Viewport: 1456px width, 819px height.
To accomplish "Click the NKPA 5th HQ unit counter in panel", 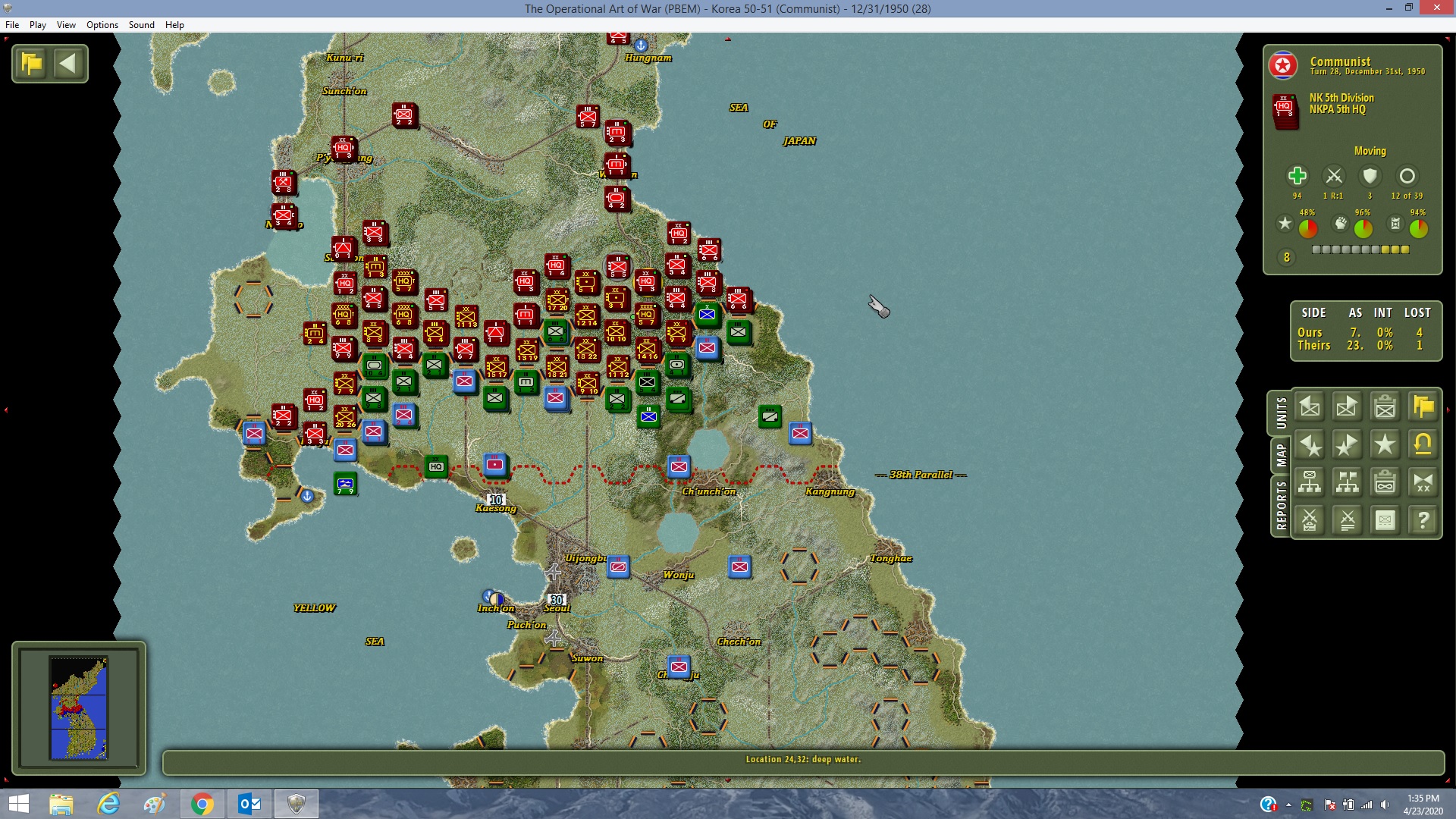I will tap(1285, 111).
